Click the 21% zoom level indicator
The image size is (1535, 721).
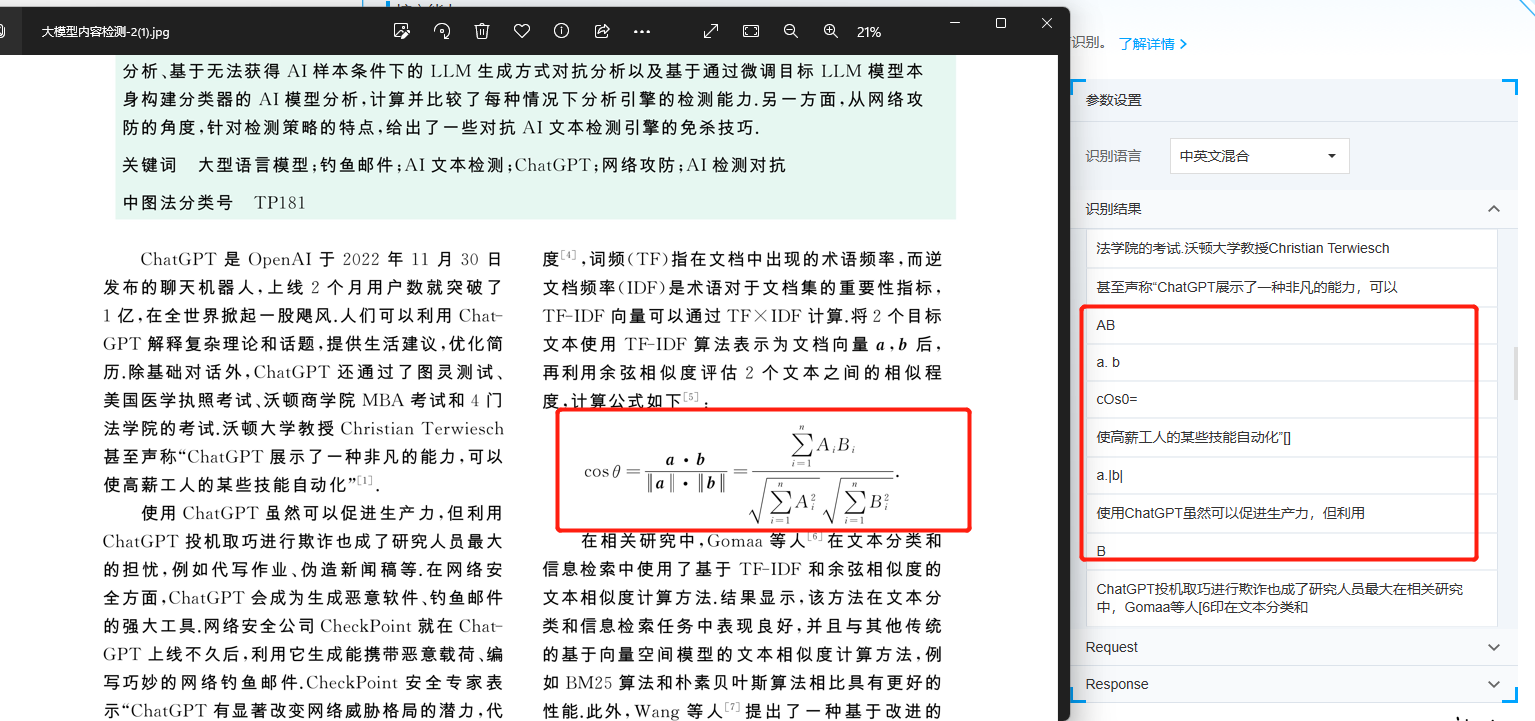(869, 32)
